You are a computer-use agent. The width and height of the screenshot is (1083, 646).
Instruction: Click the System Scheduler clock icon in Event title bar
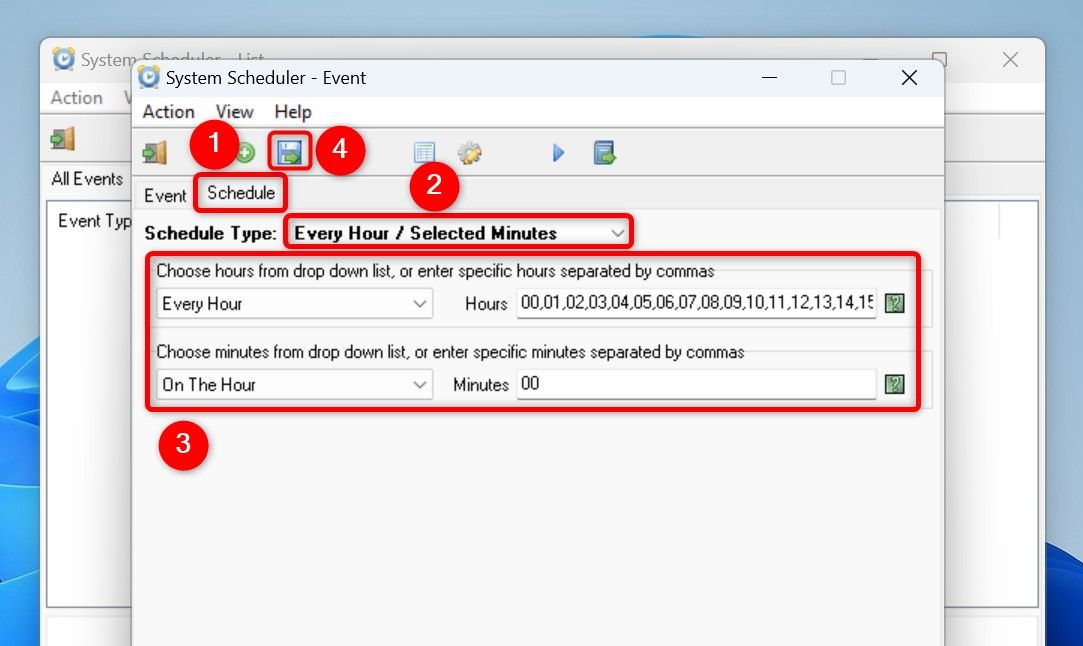pos(148,77)
